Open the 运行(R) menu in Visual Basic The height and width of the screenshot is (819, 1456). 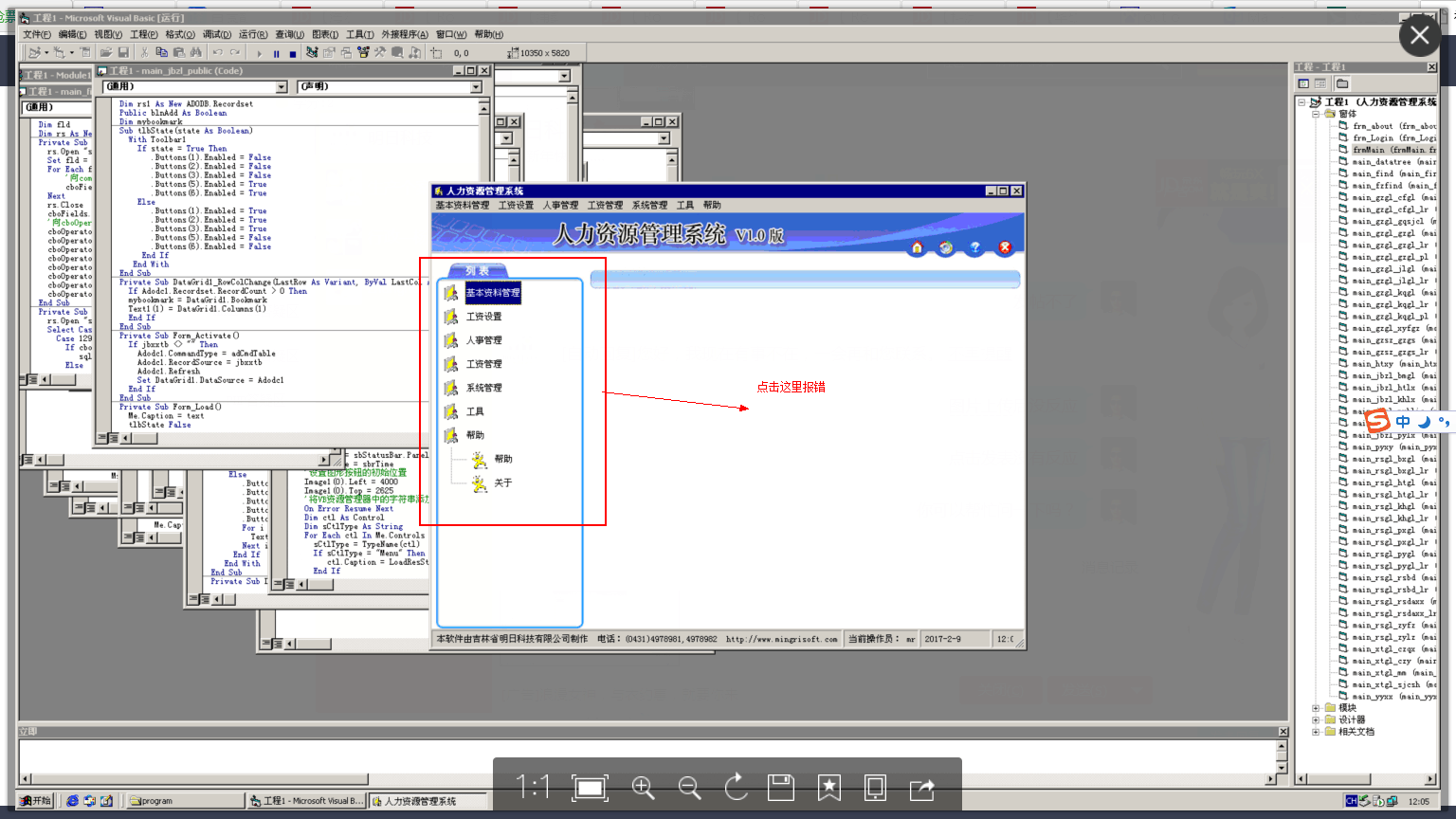(x=253, y=34)
